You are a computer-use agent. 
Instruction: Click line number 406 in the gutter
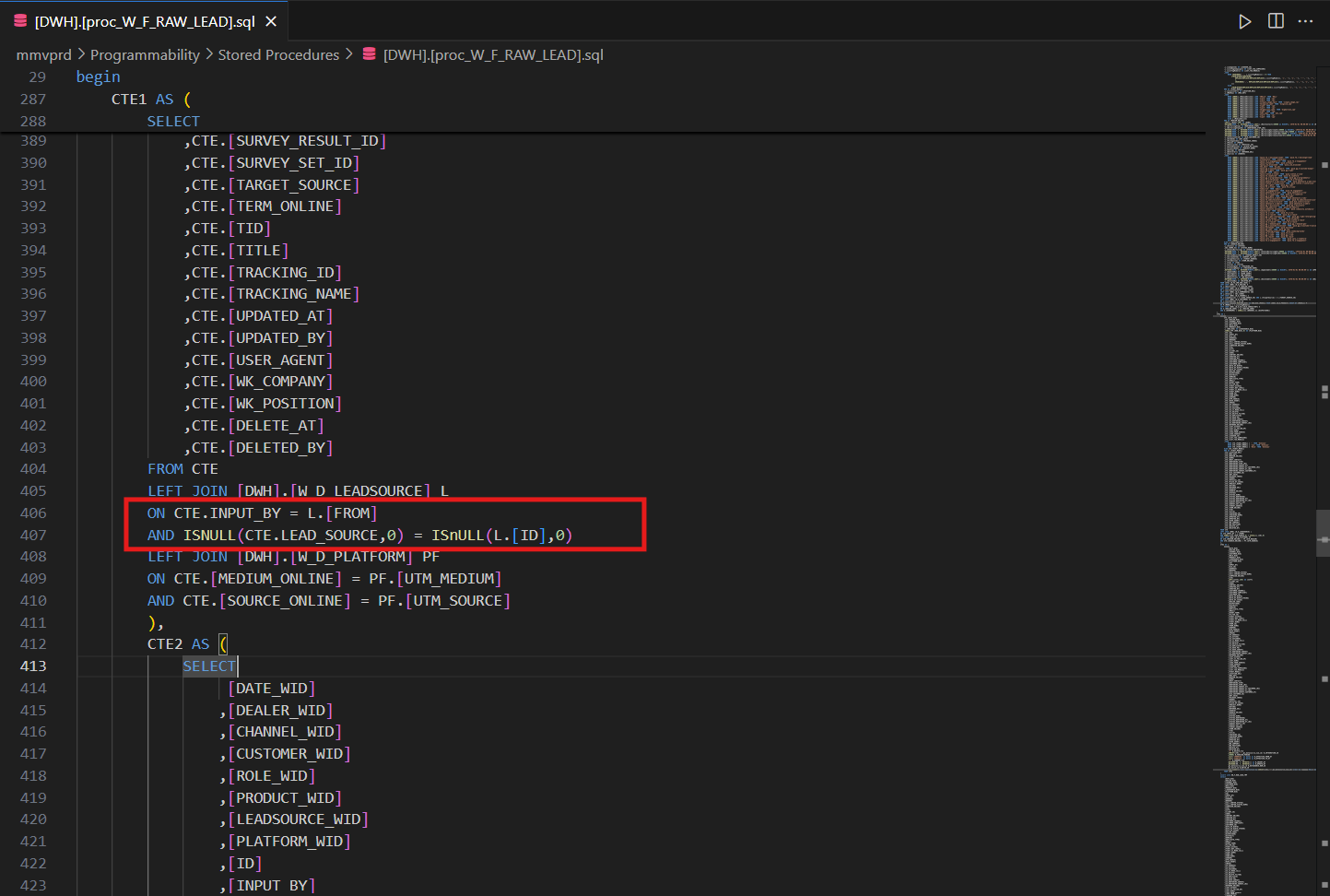(33, 513)
